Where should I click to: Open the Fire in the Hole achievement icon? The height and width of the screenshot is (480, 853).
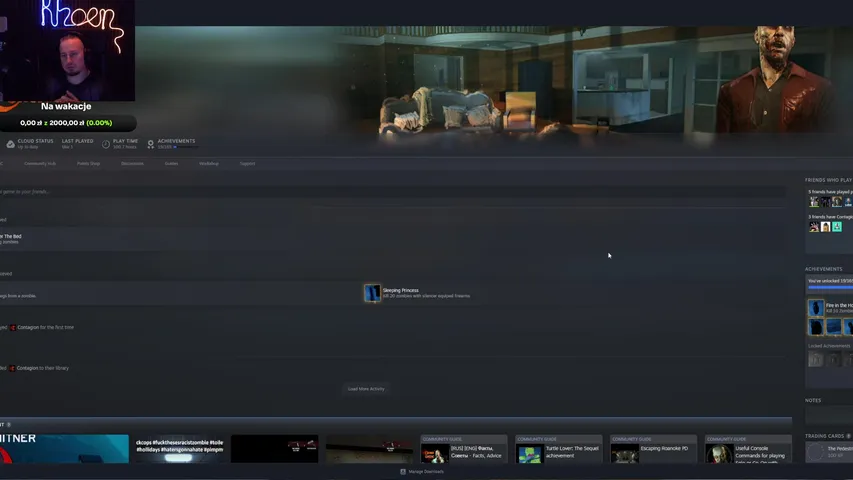click(x=815, y=308)
